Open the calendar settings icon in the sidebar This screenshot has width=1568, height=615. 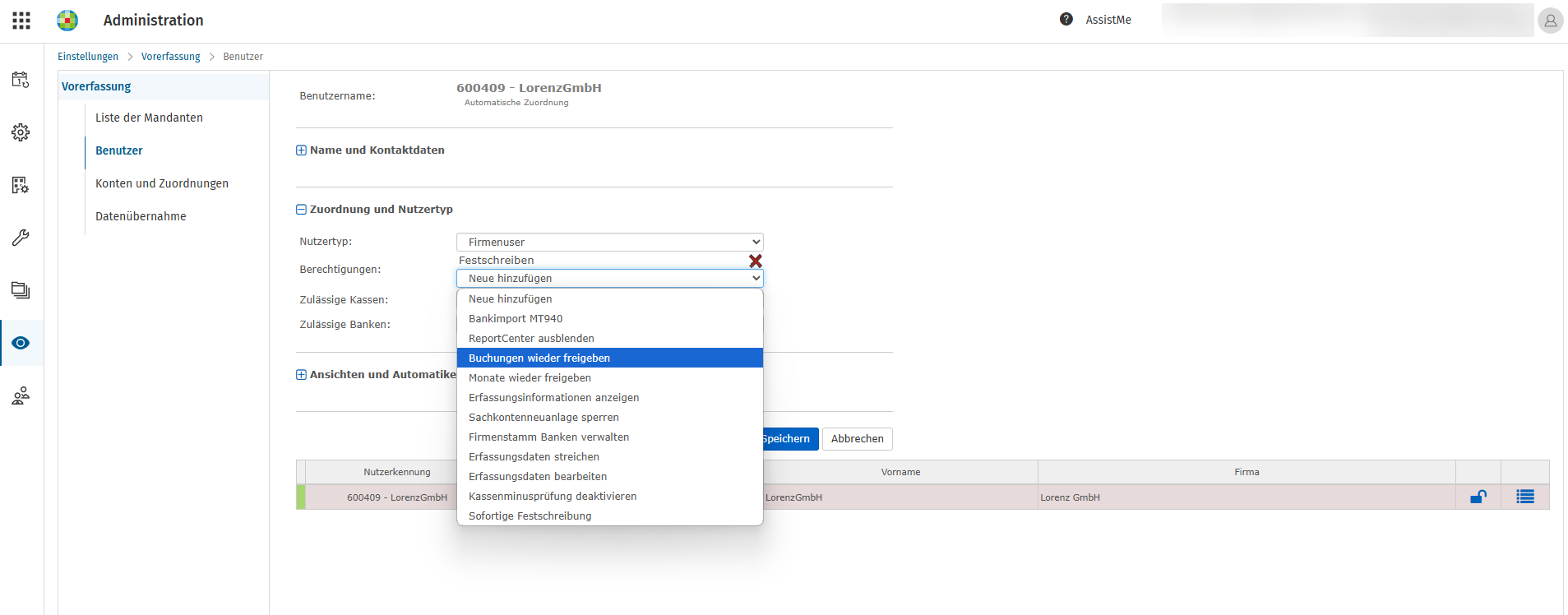click(21, 80)
